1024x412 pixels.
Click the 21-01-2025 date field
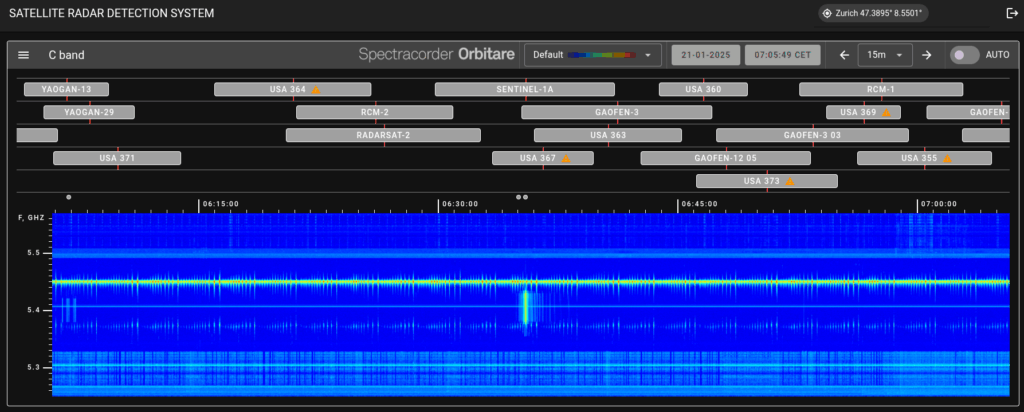tap(704, 55)
